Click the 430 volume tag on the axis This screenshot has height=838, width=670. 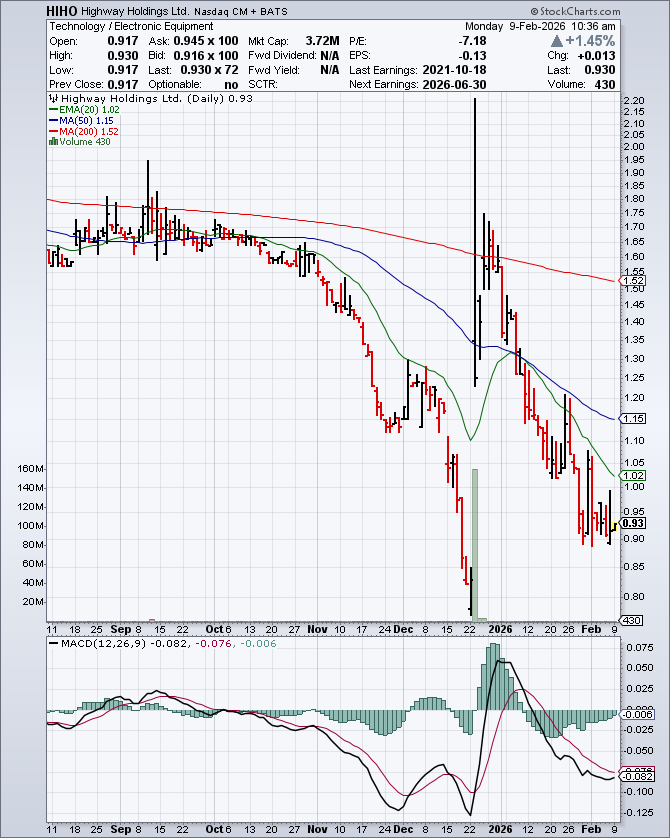[x=632, y=620]
